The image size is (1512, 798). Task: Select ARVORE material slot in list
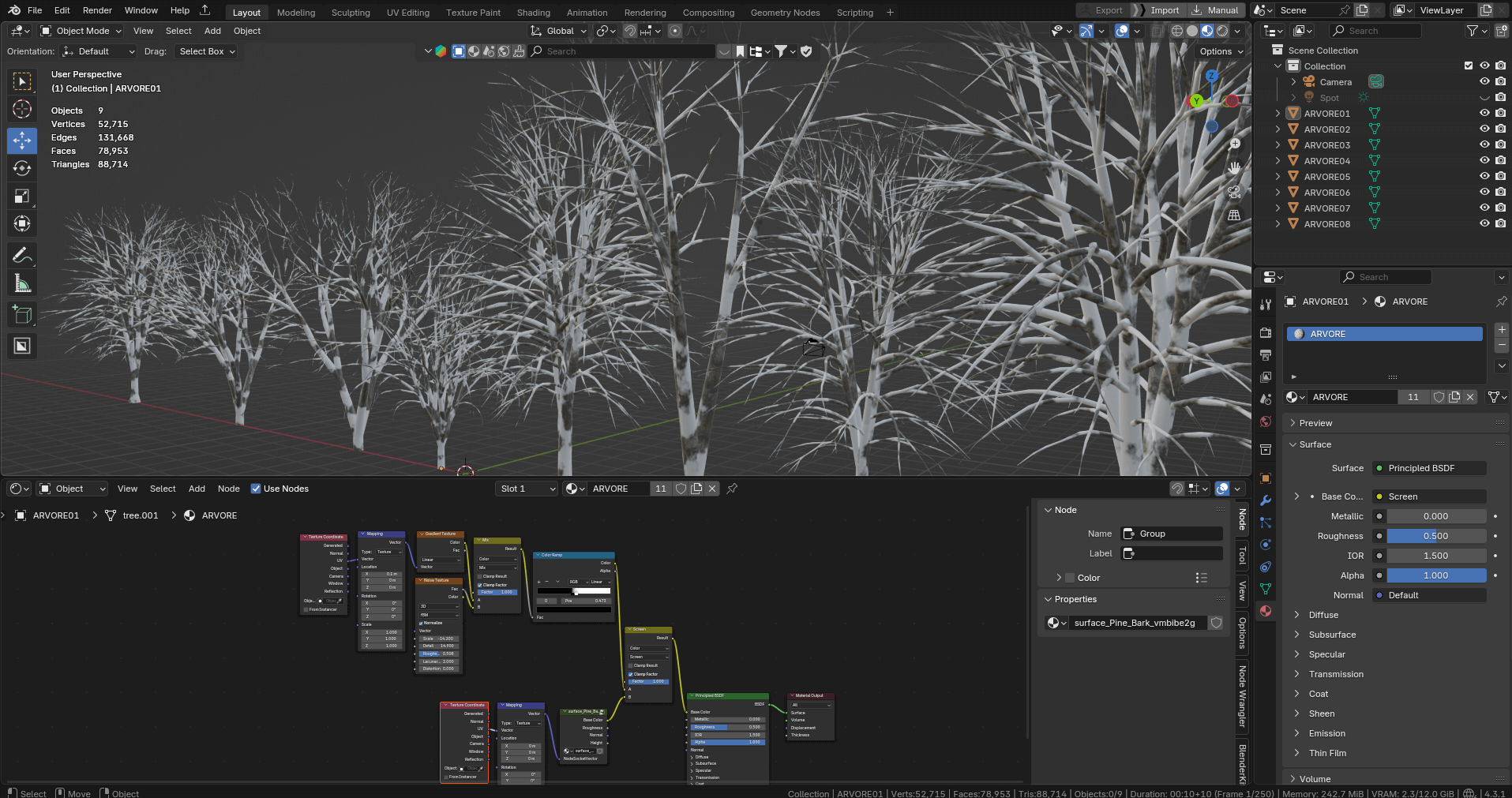pos(1385,334)
